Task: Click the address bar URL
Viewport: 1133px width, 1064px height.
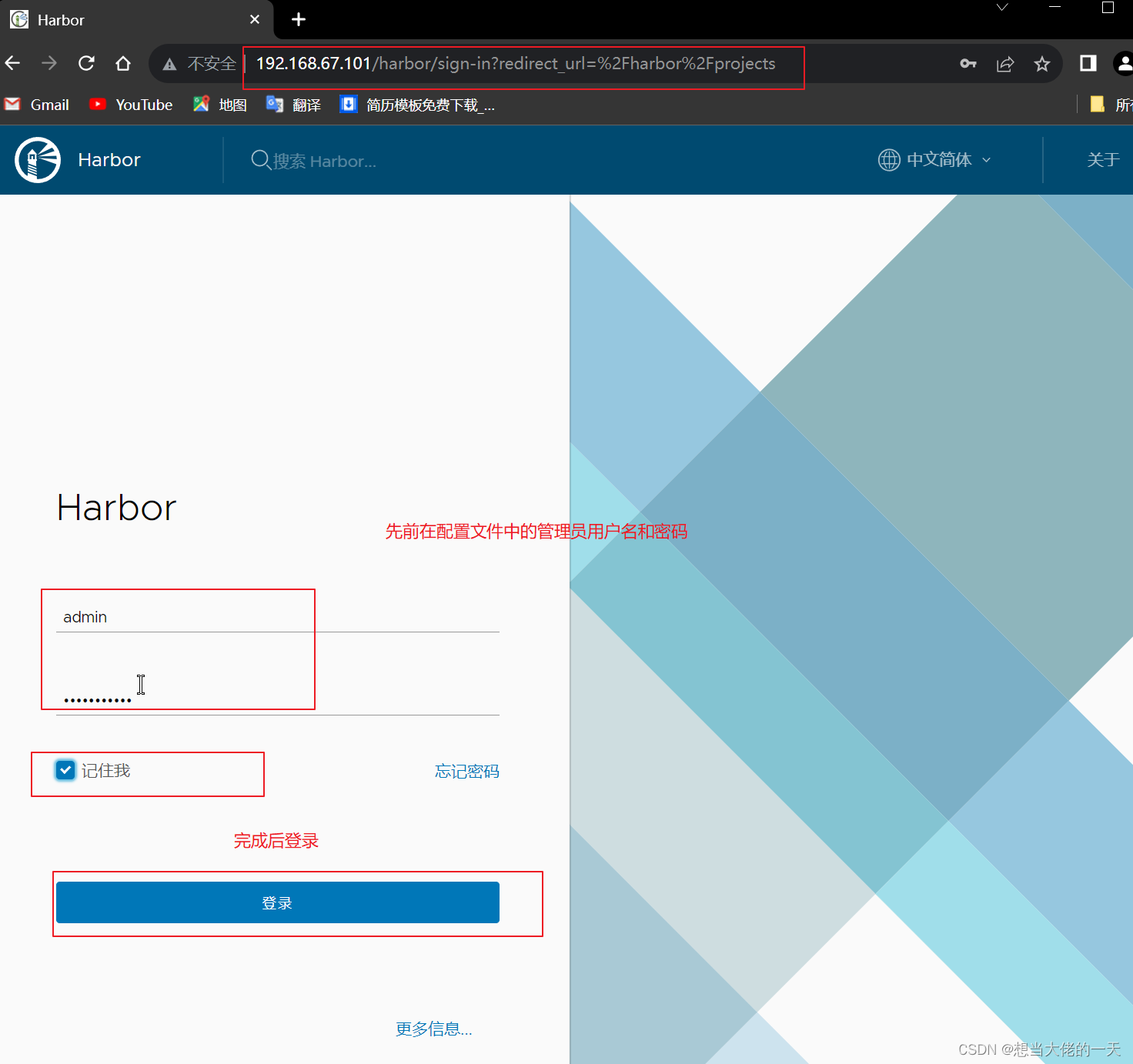Action: [516, 64]
